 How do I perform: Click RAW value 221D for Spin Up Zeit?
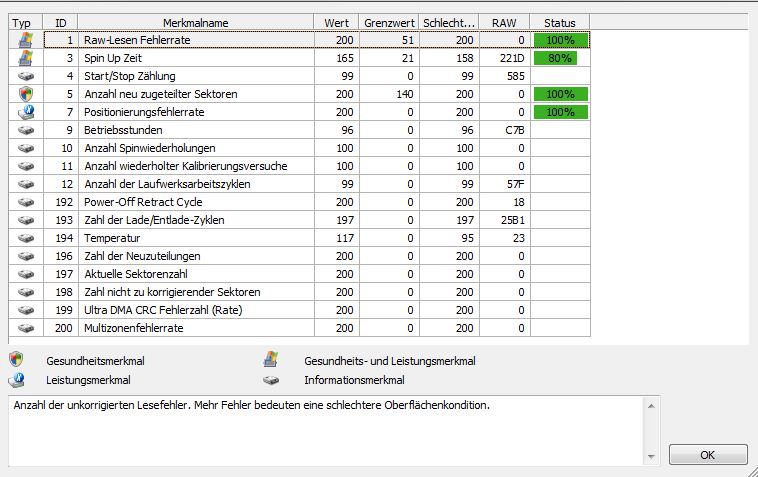coord(512,58)
